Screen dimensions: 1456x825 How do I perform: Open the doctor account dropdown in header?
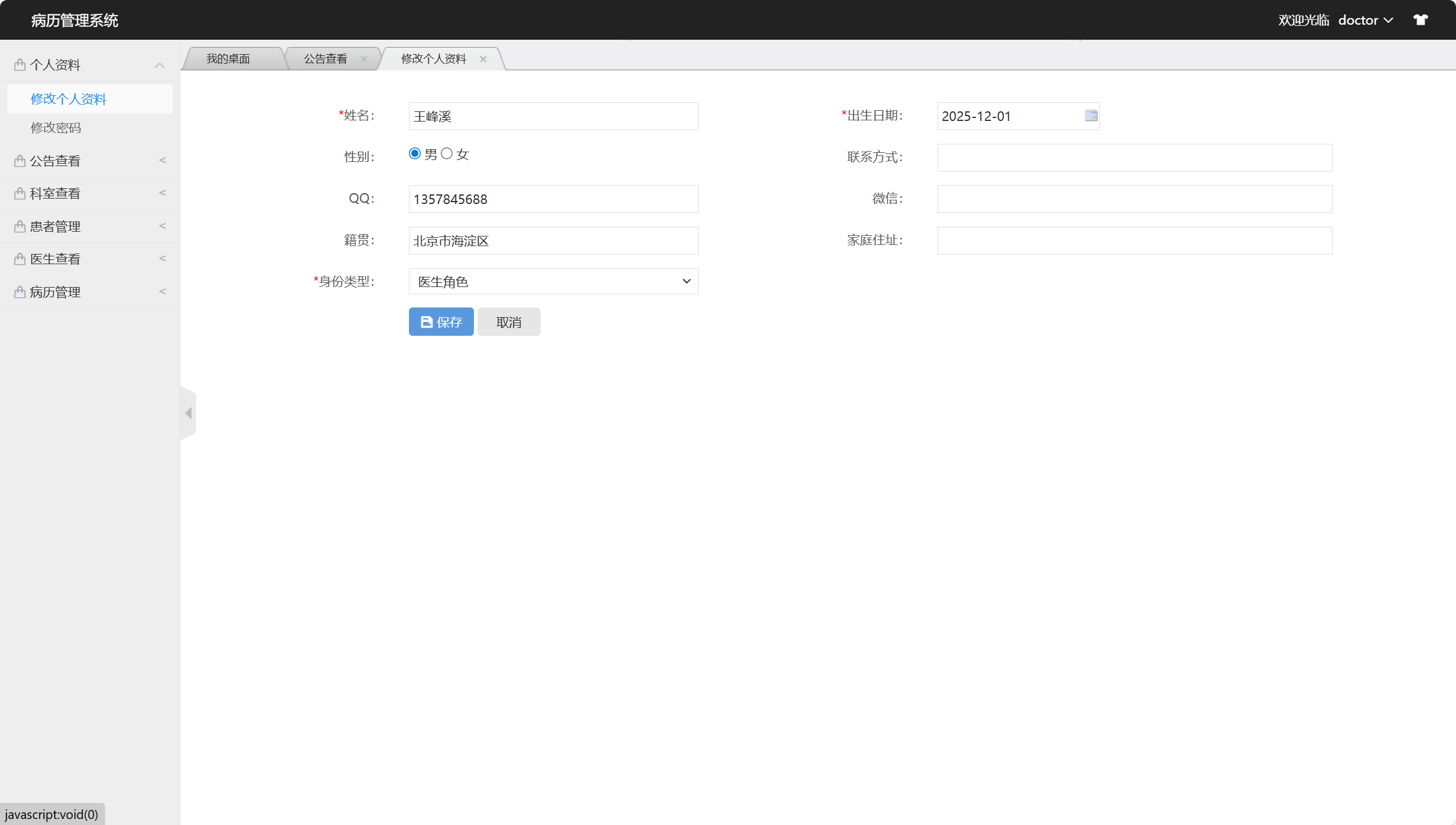(1365, 19)
